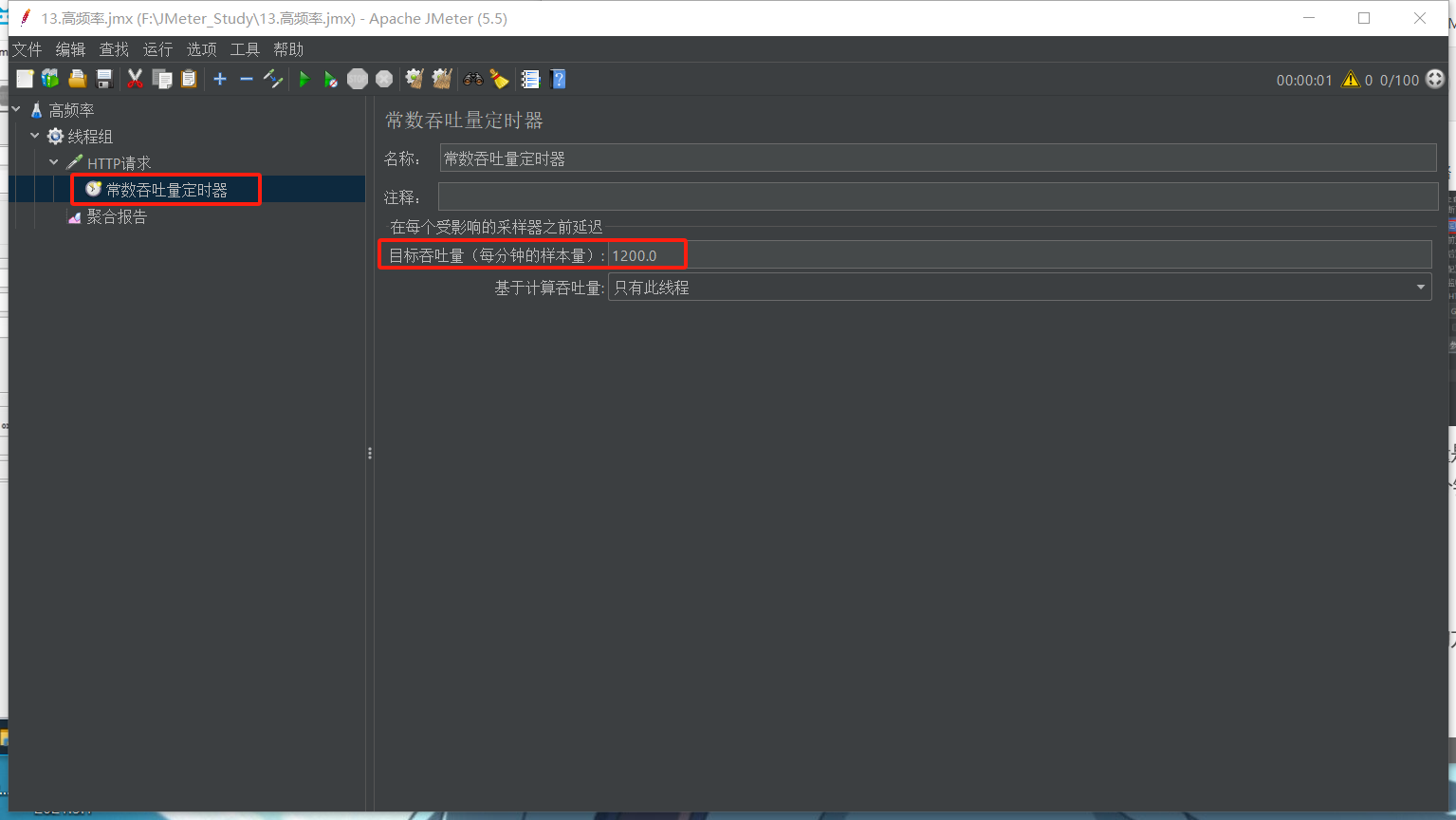1456x820 pixels.
Task: Open the templates icon
Action: point(50,80)
